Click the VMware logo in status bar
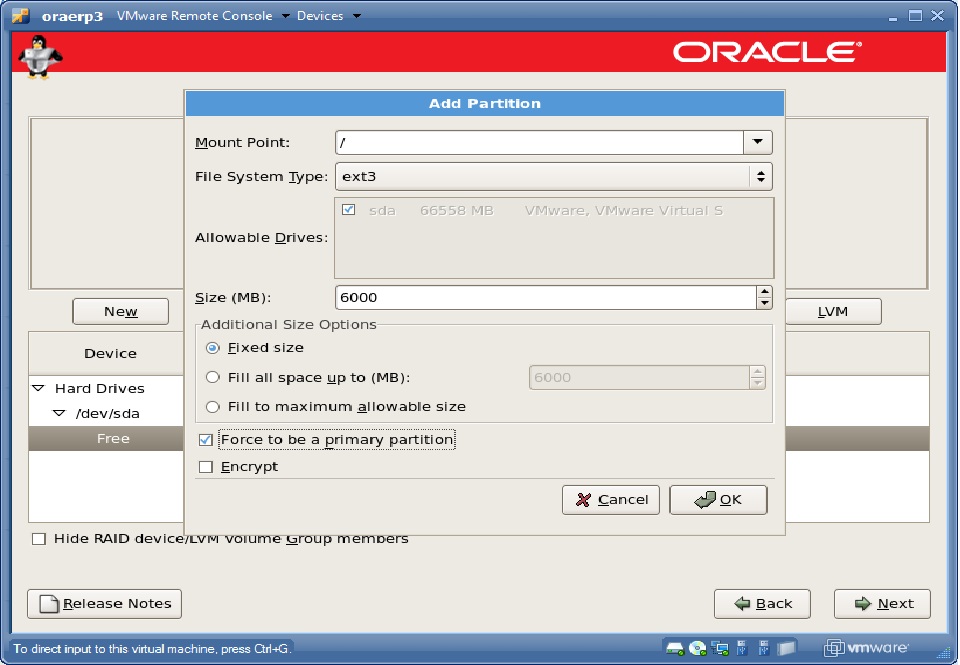The width and height of the screenshot is (960, 665). [866, 648]
